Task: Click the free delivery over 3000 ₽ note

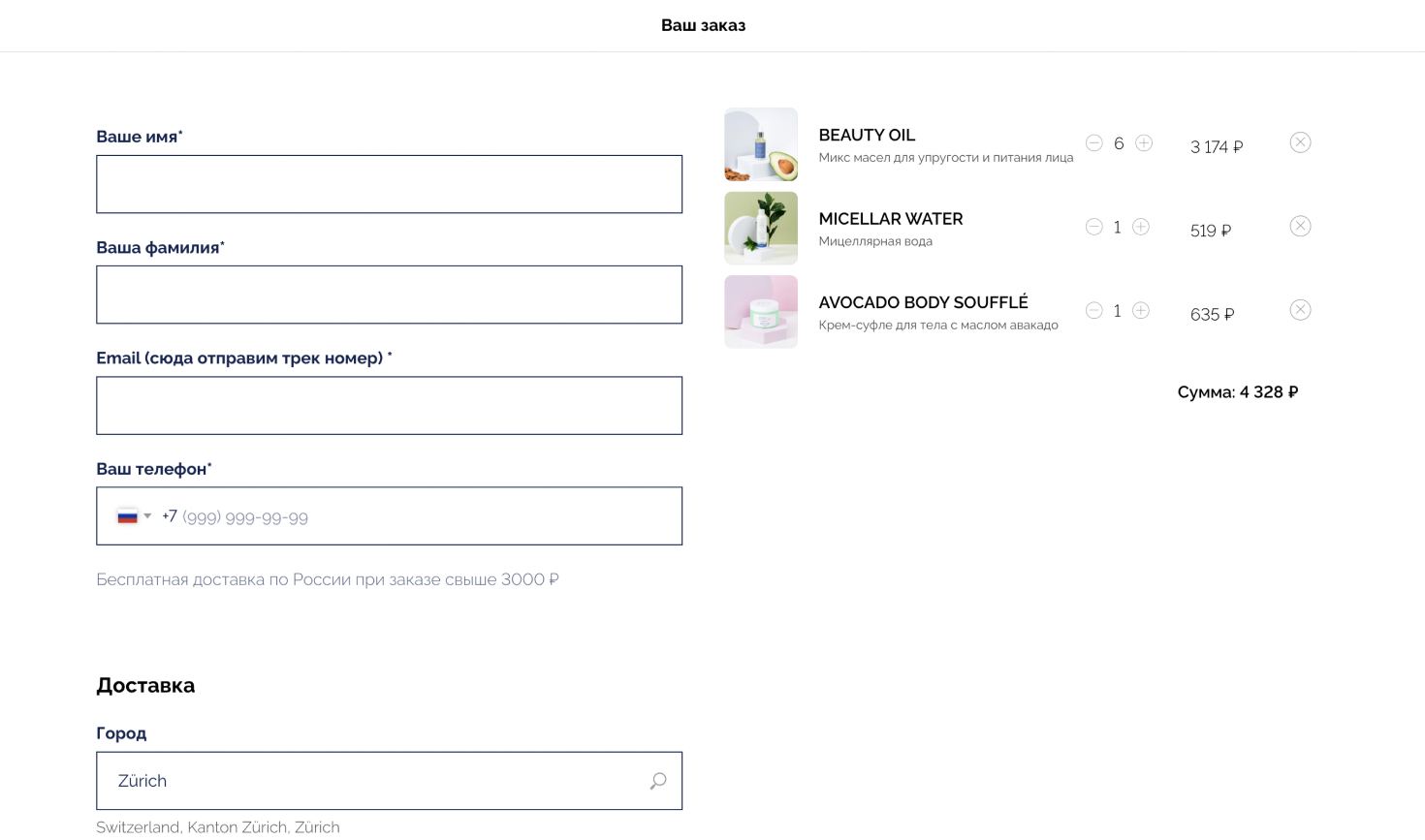Action: [328, 579]
